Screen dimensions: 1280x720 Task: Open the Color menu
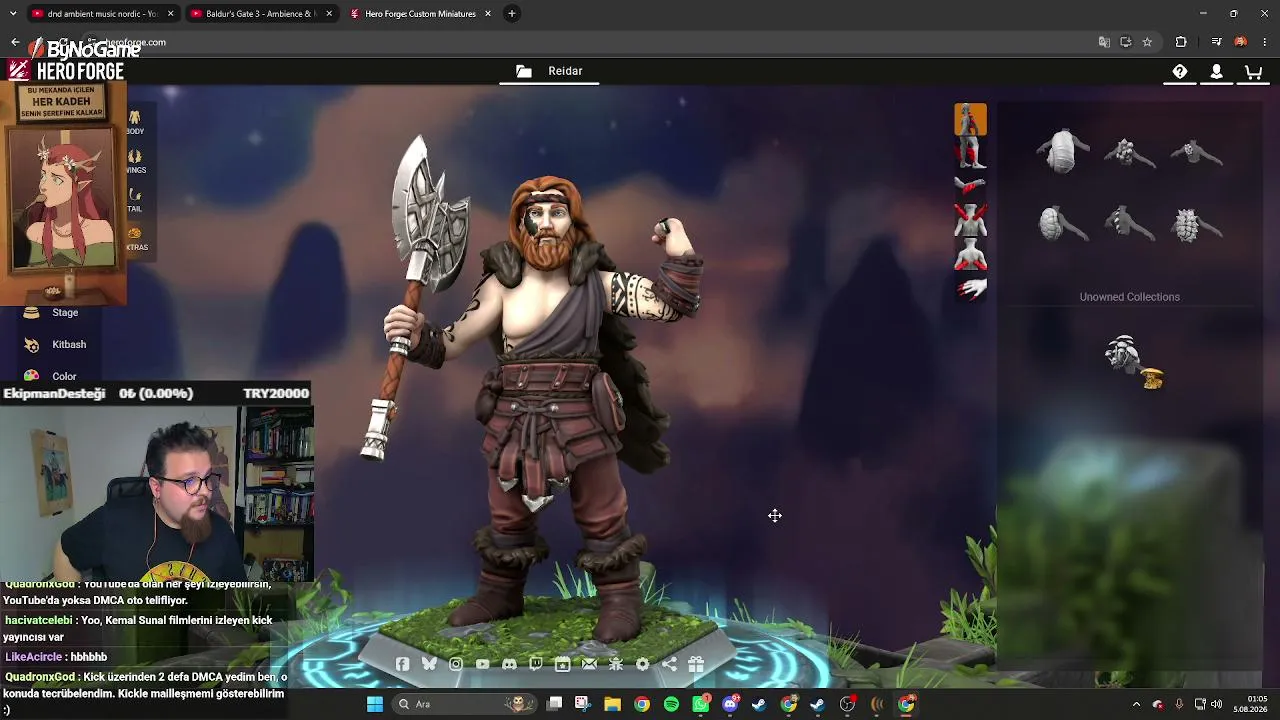(51, 376)
